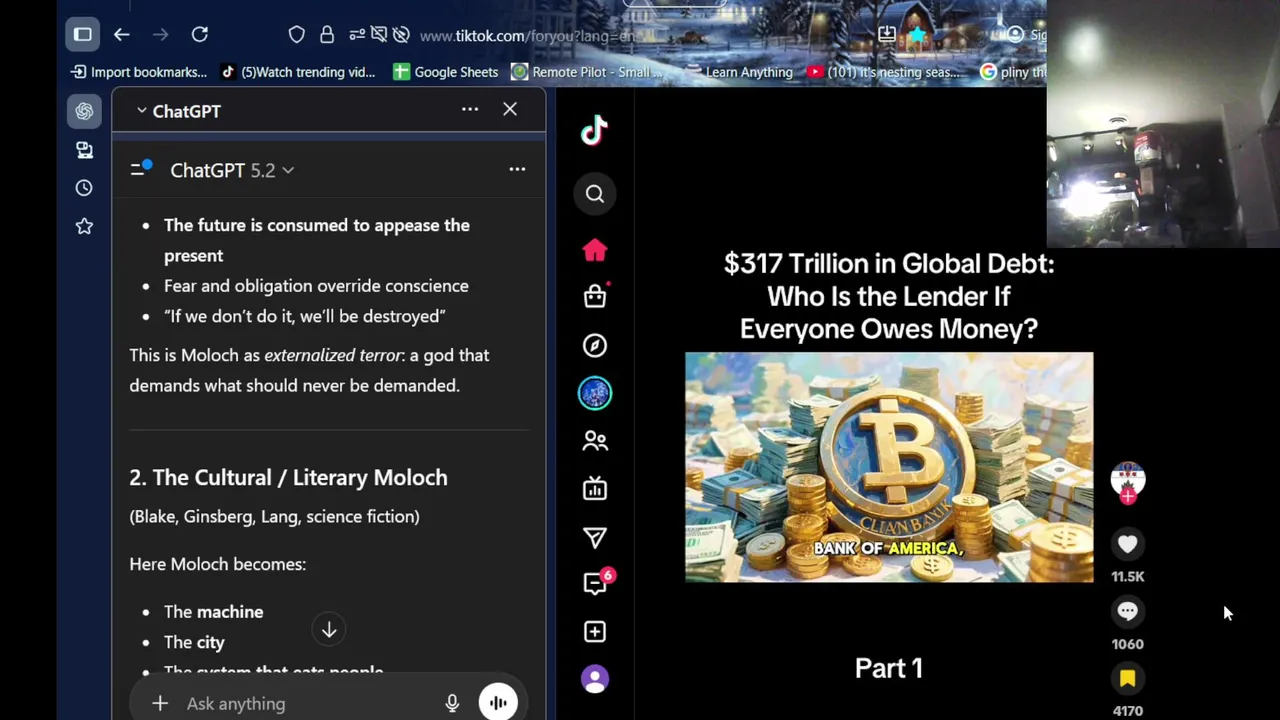This screenshot has width=1280, height=720.
Task: Open the ChatGPT conversation options menu
Action: (x=517, y=169)
